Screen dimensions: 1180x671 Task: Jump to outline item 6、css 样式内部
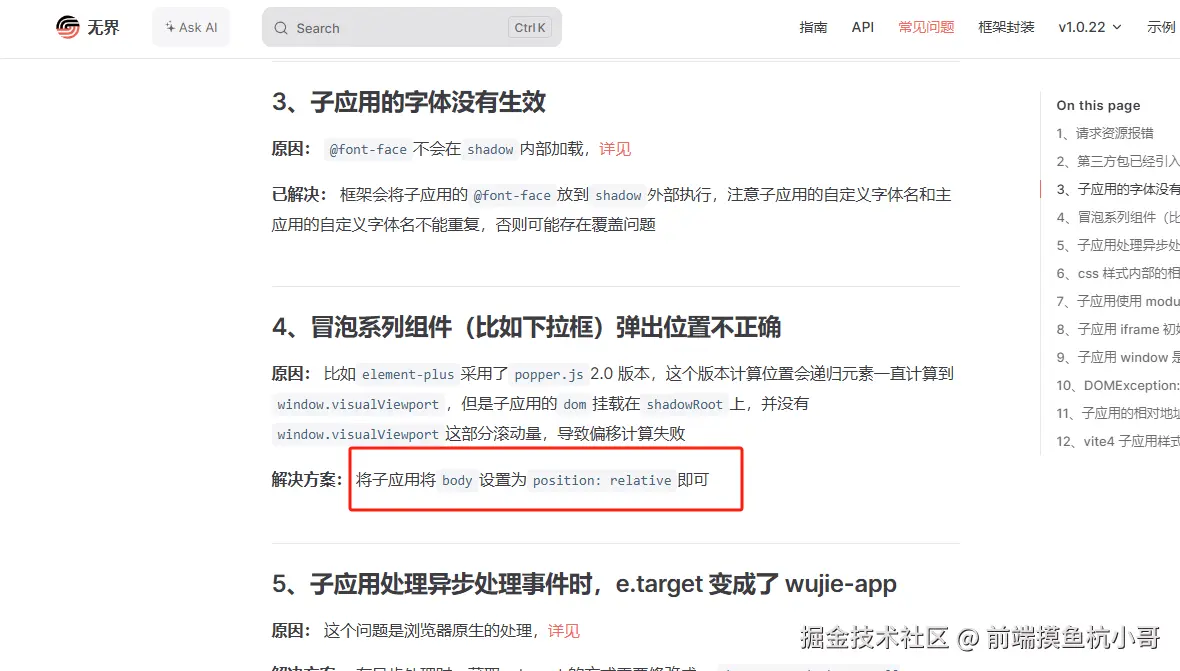(x=1118, y=273)
